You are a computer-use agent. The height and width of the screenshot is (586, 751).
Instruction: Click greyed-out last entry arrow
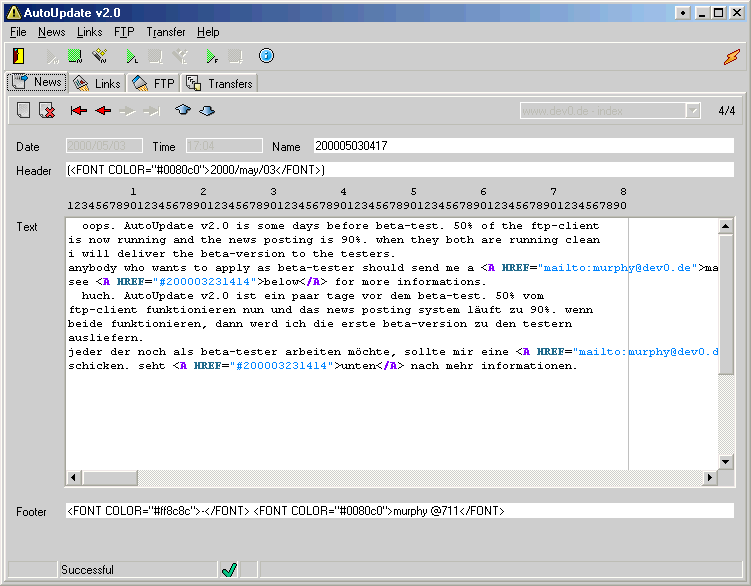click(x=152, y=111)
